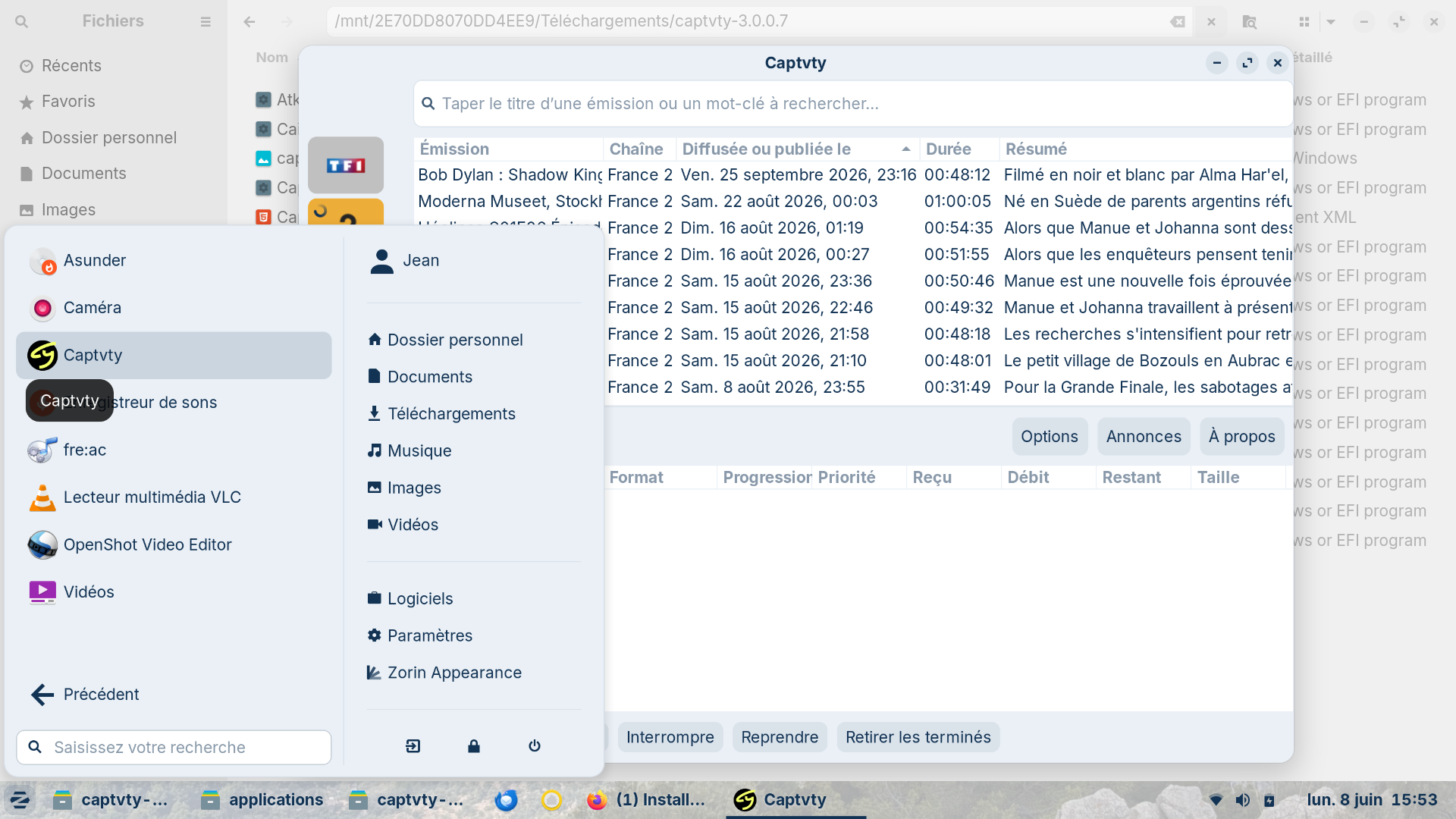Viewport: 1456px width, 819px height.
Task: Launch Zorin Appearance
Action: click(474, 673)
